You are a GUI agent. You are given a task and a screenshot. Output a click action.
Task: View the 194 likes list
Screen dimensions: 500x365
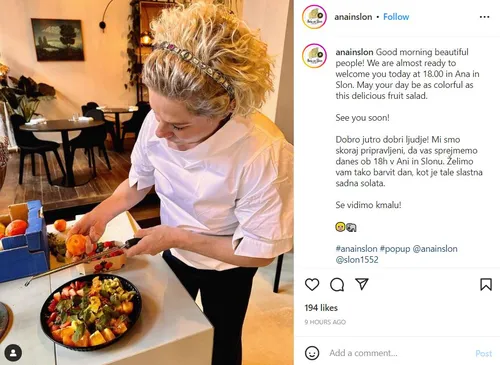pos(321,308)
